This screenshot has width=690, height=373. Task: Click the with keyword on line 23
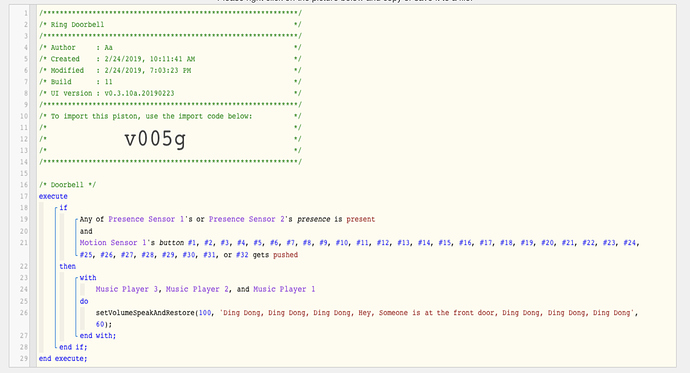(x=88, y=278)
